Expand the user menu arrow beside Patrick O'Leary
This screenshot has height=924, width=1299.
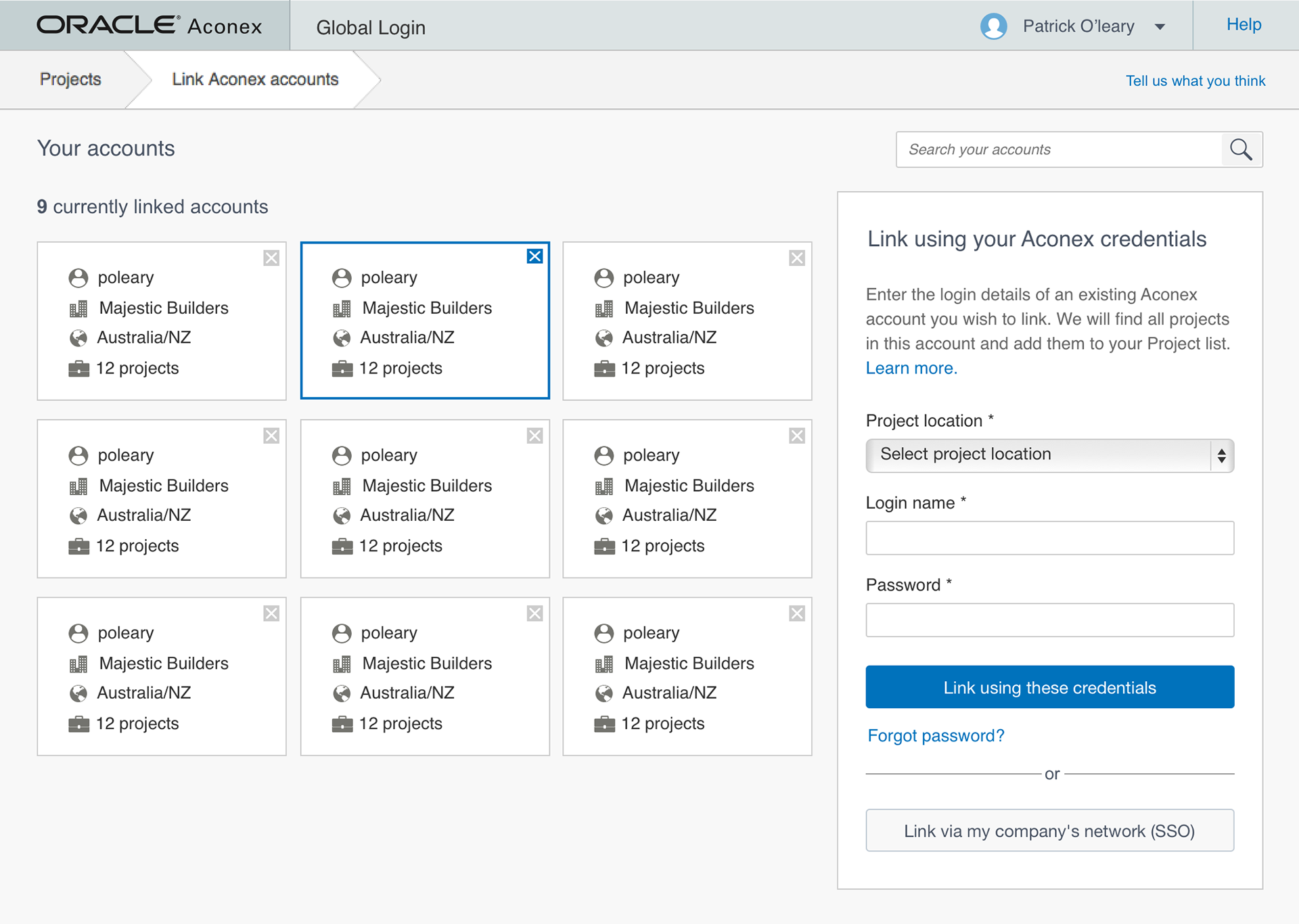[1160, 27]
